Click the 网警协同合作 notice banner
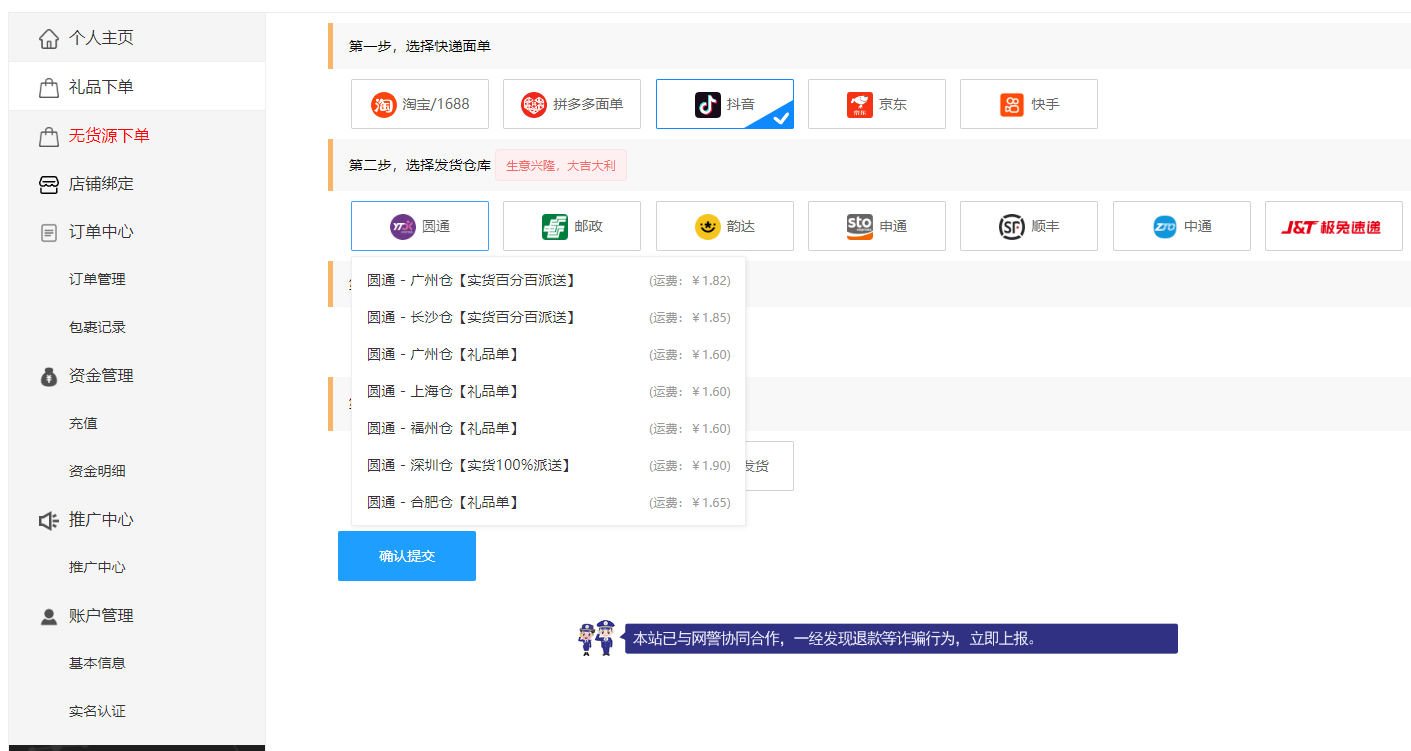Image resolution: width=1411 pixels, height=751 pixels. coord(901,639)
